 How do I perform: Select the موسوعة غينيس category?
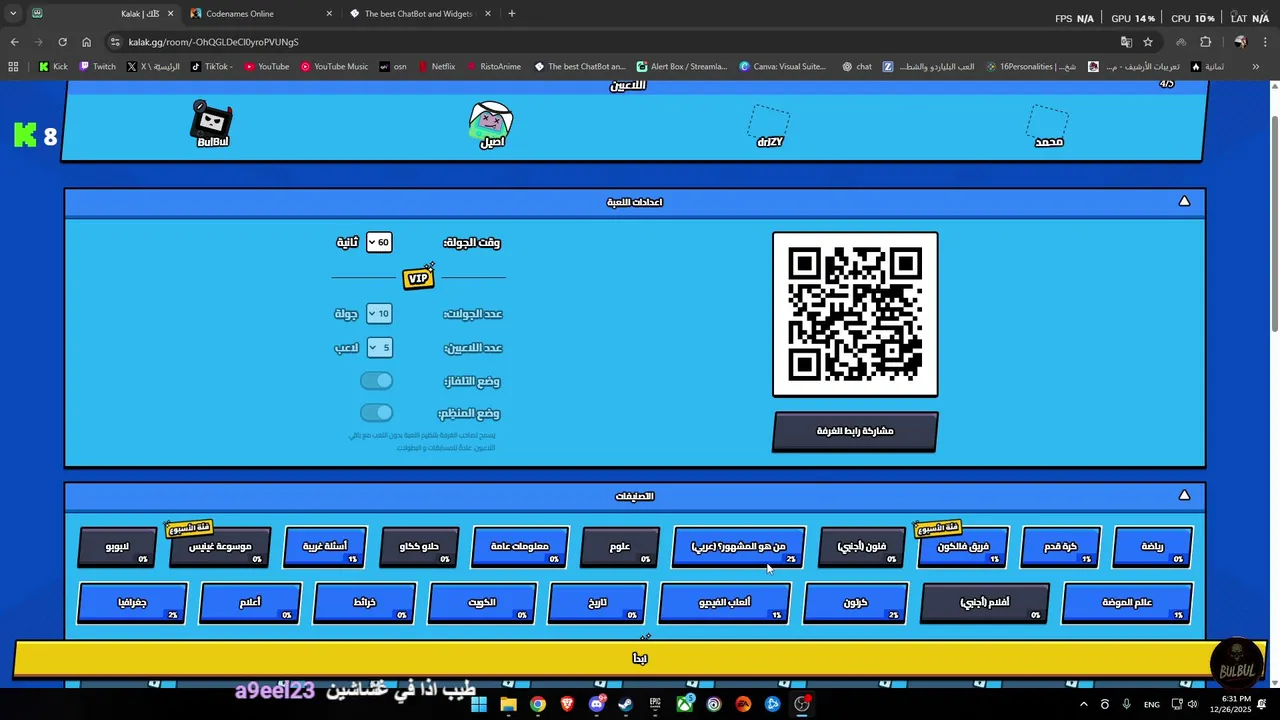(x=220, y=547)
